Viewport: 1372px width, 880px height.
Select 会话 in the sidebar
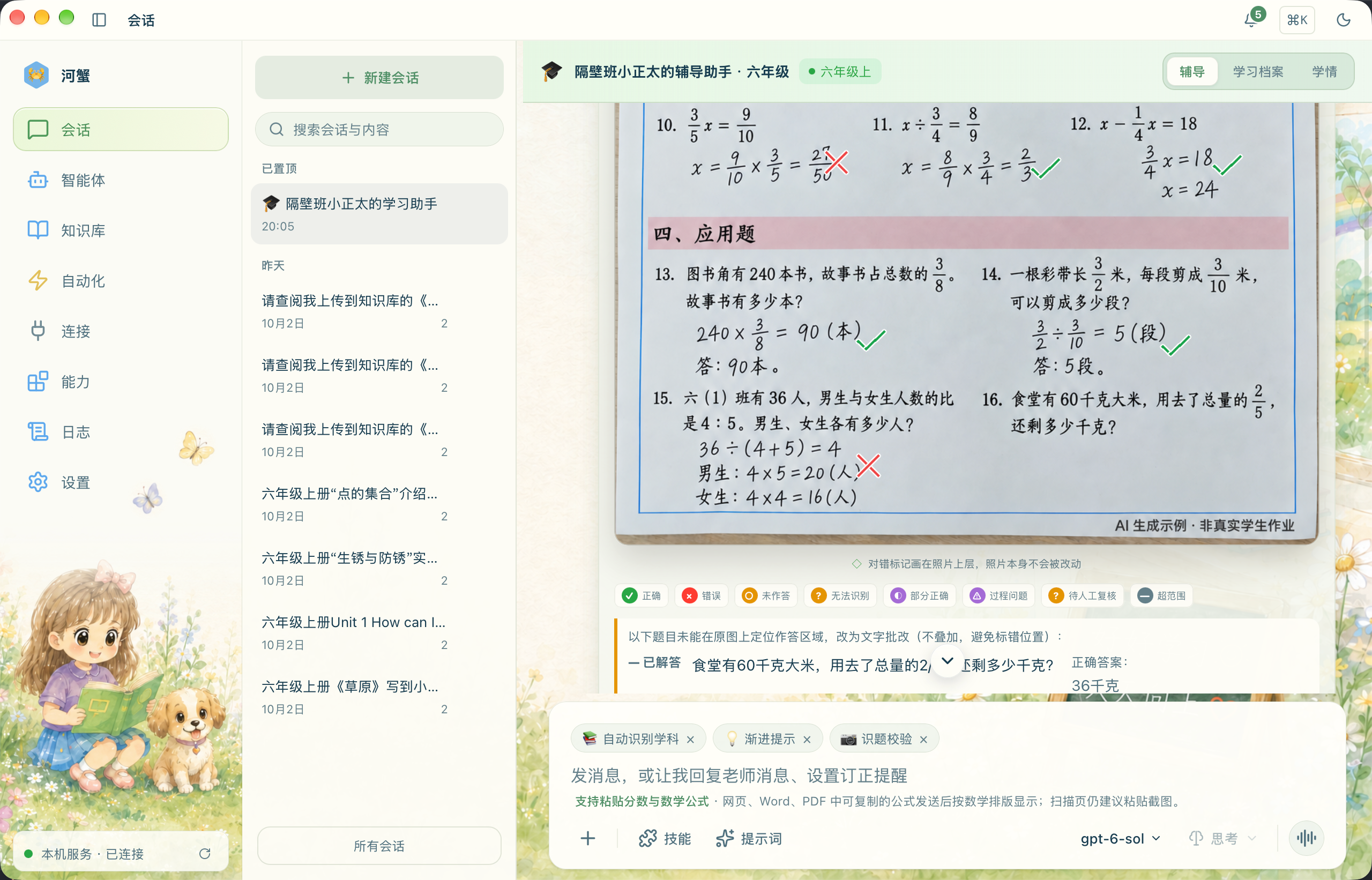(121, 129)
